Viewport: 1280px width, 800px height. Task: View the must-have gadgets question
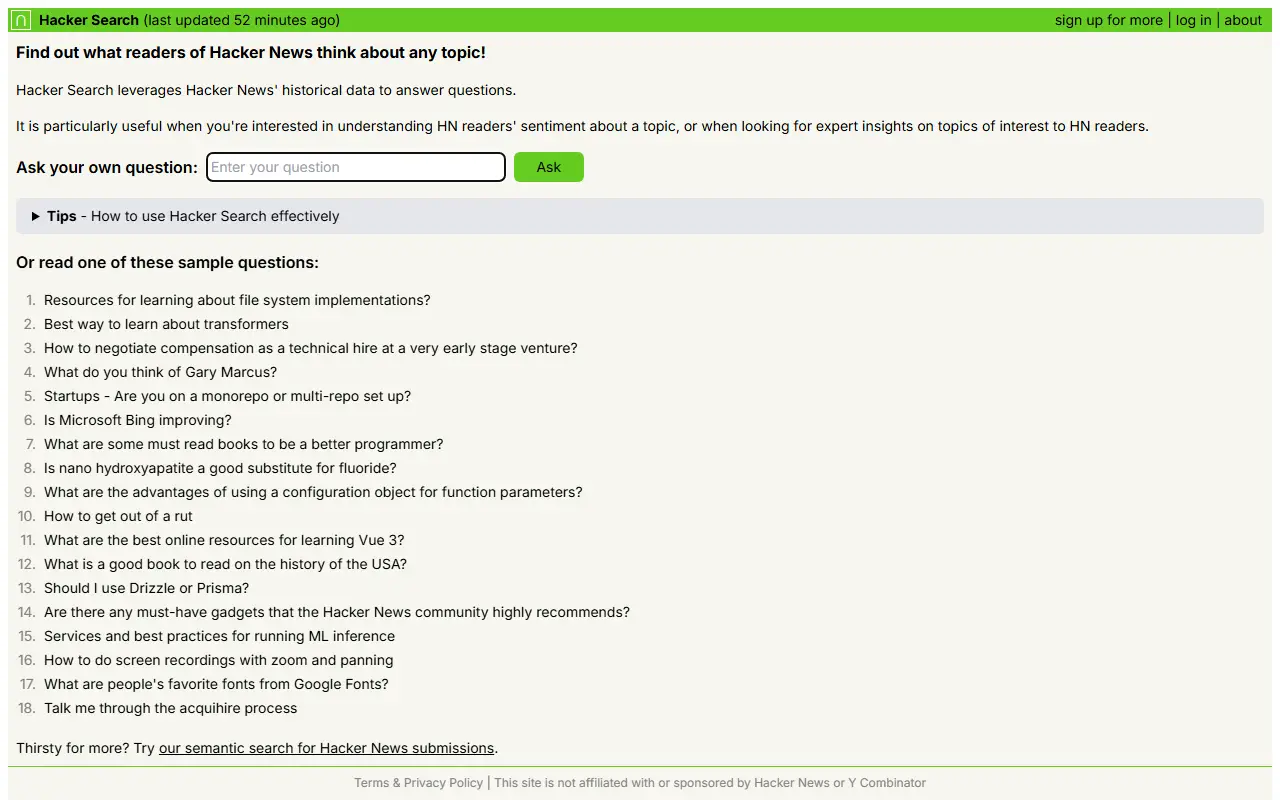tap(337, 612)
